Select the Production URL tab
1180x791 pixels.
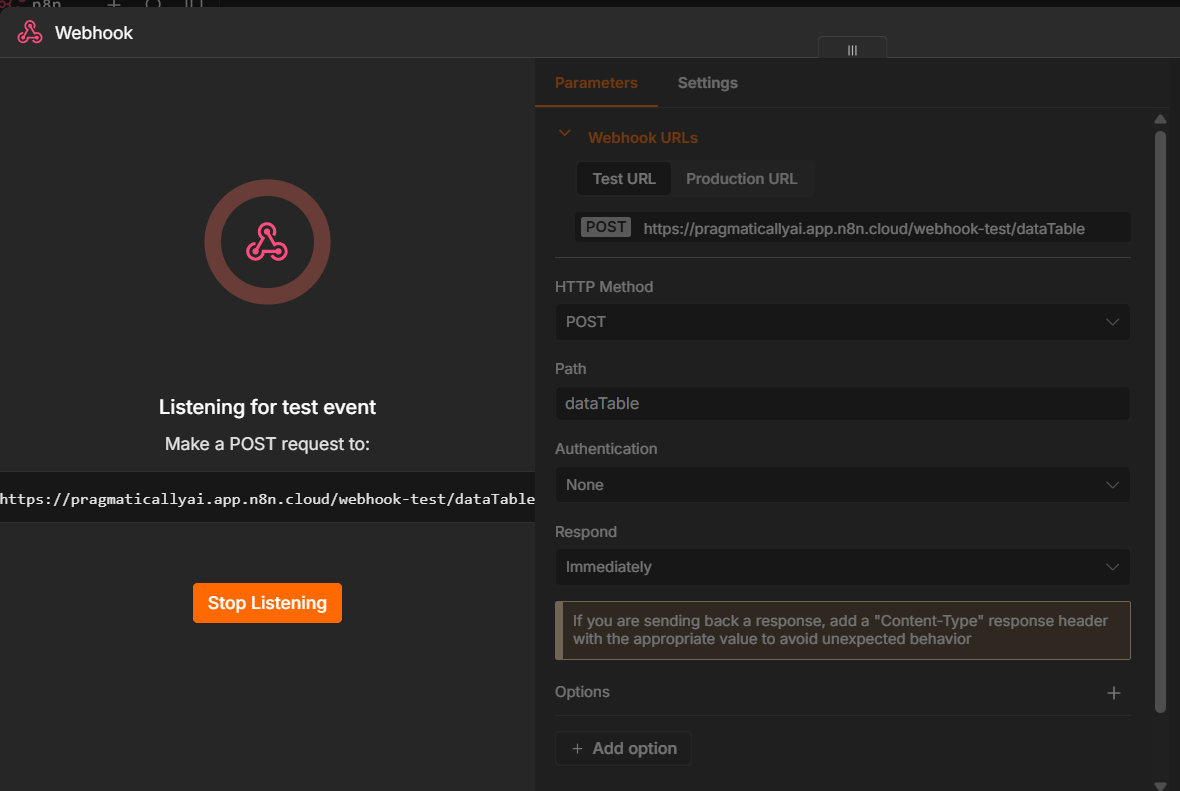(741, 179)
